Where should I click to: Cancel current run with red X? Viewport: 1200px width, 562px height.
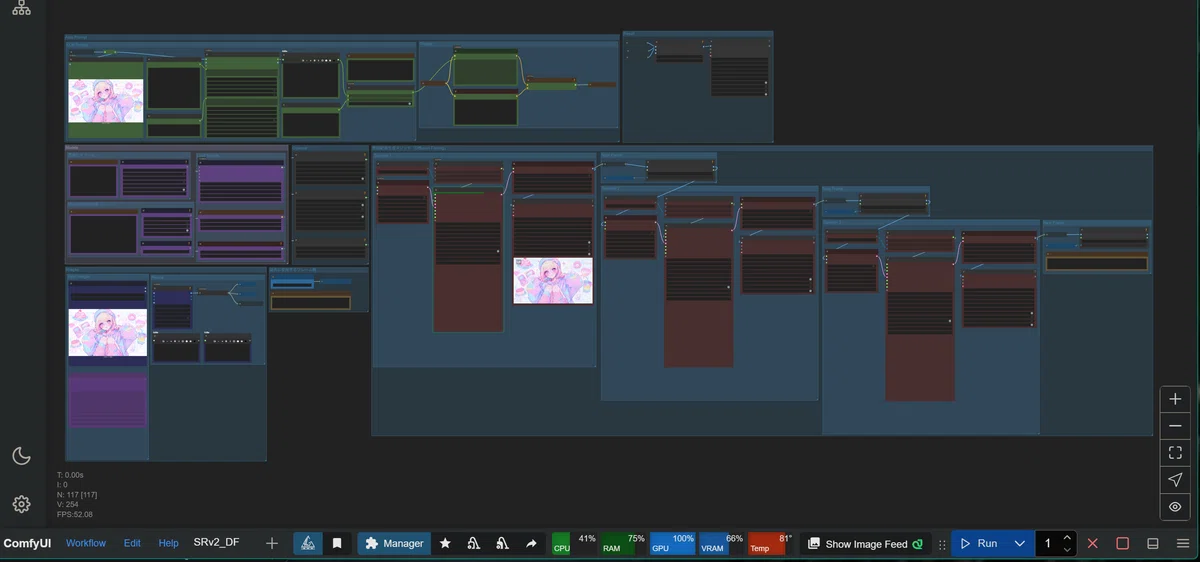[x=1092, y=543]
